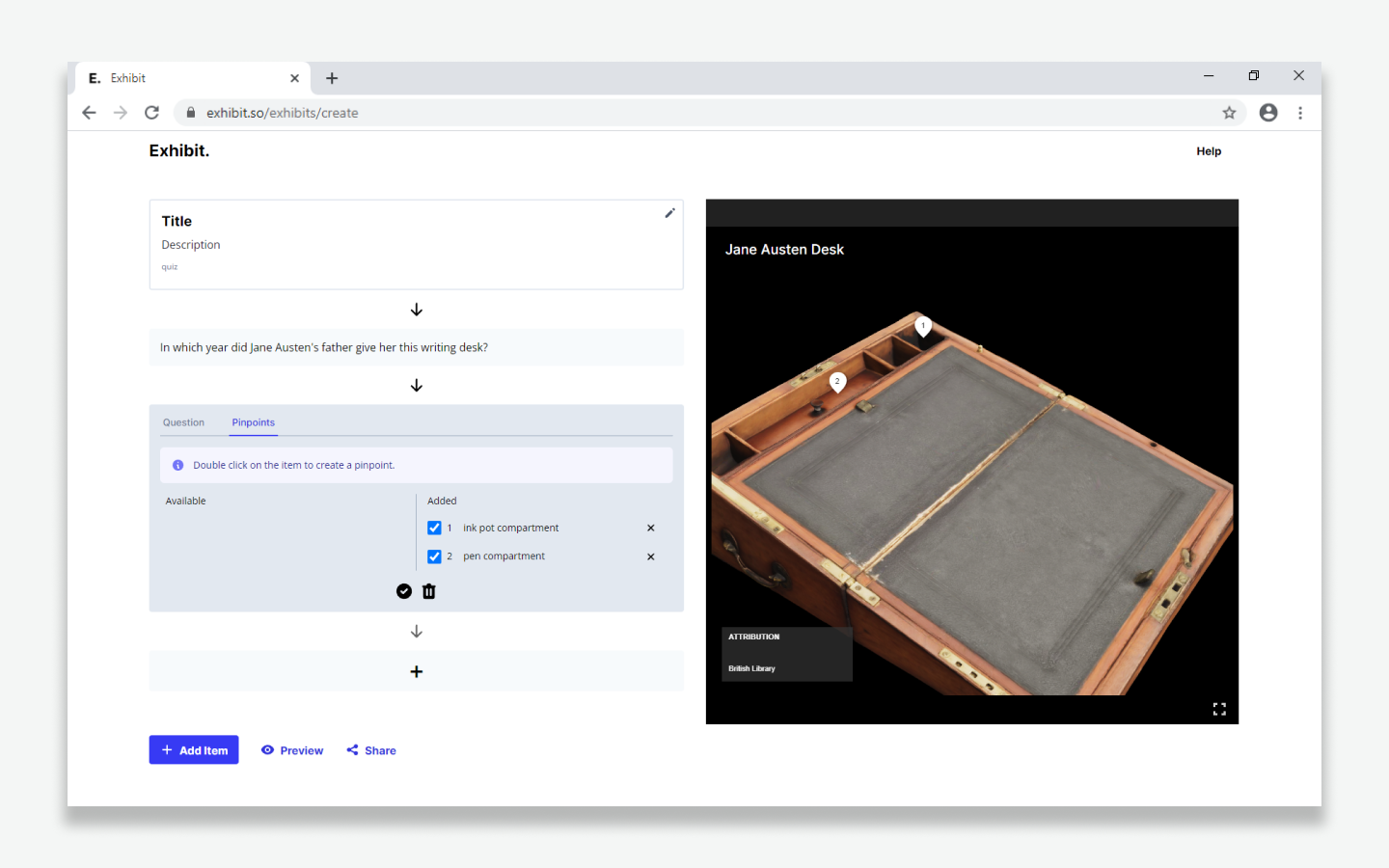Image resolution: width=1389 pixels, height=868 pixels.
Task: Remove the ink pot compartment pinpoint
Action: click(x=651, y=528)
